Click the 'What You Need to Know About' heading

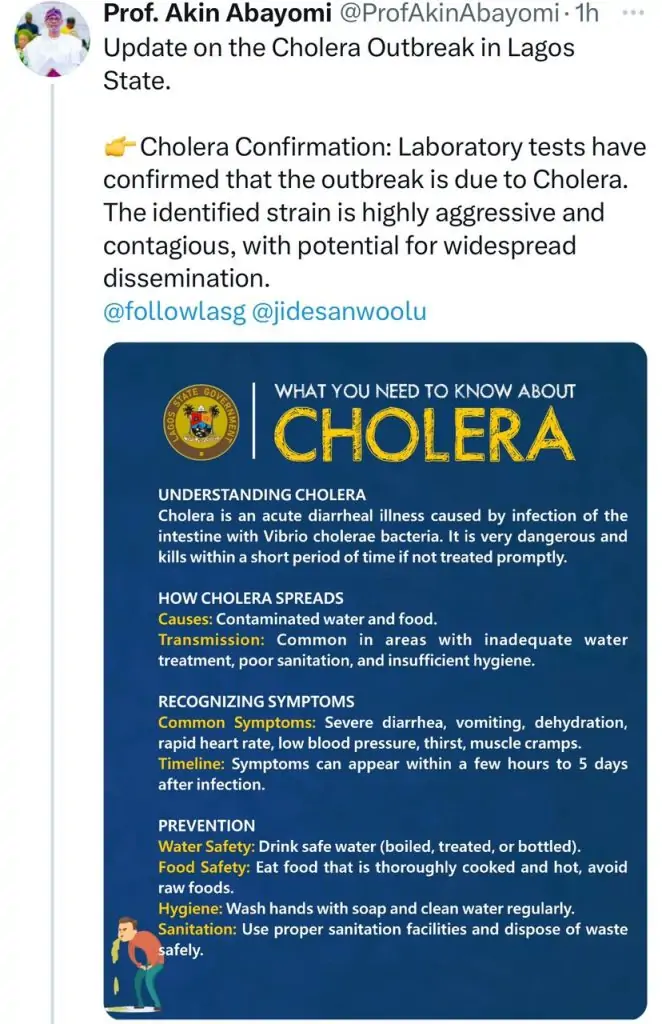click(425, 391)
